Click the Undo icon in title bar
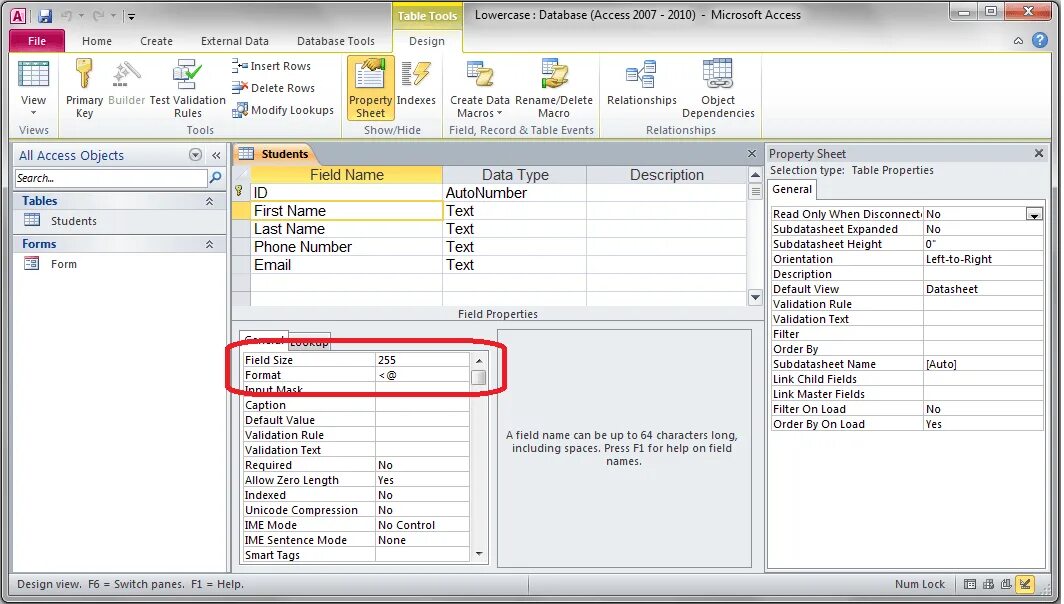 tap(66, 15)
